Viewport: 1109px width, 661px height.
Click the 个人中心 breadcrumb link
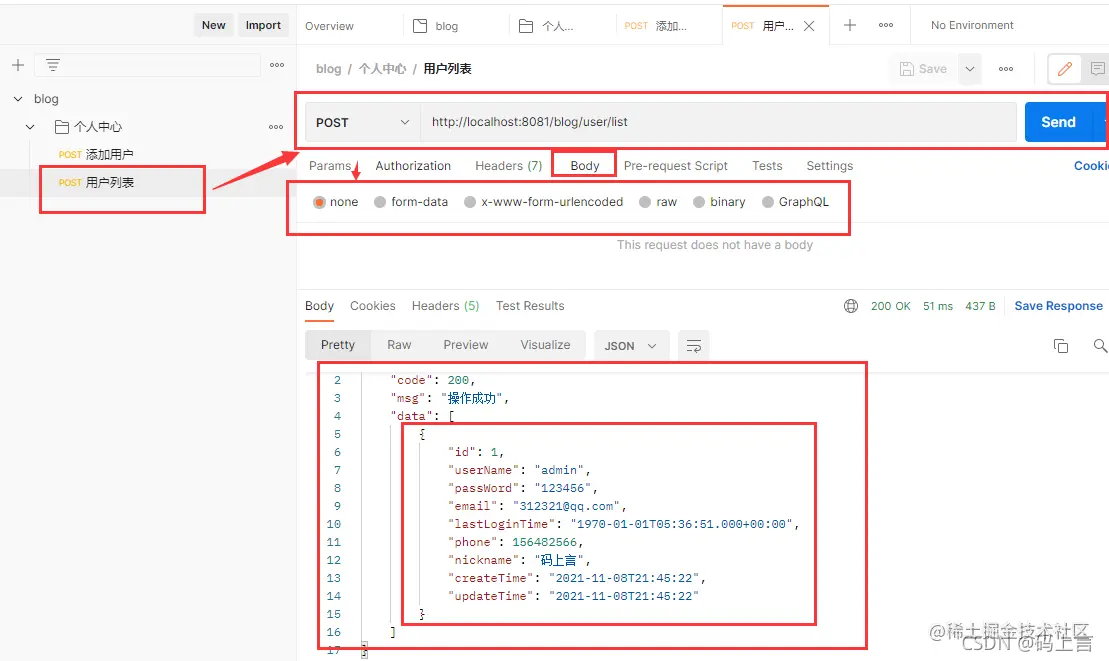(x=382, y=69)
